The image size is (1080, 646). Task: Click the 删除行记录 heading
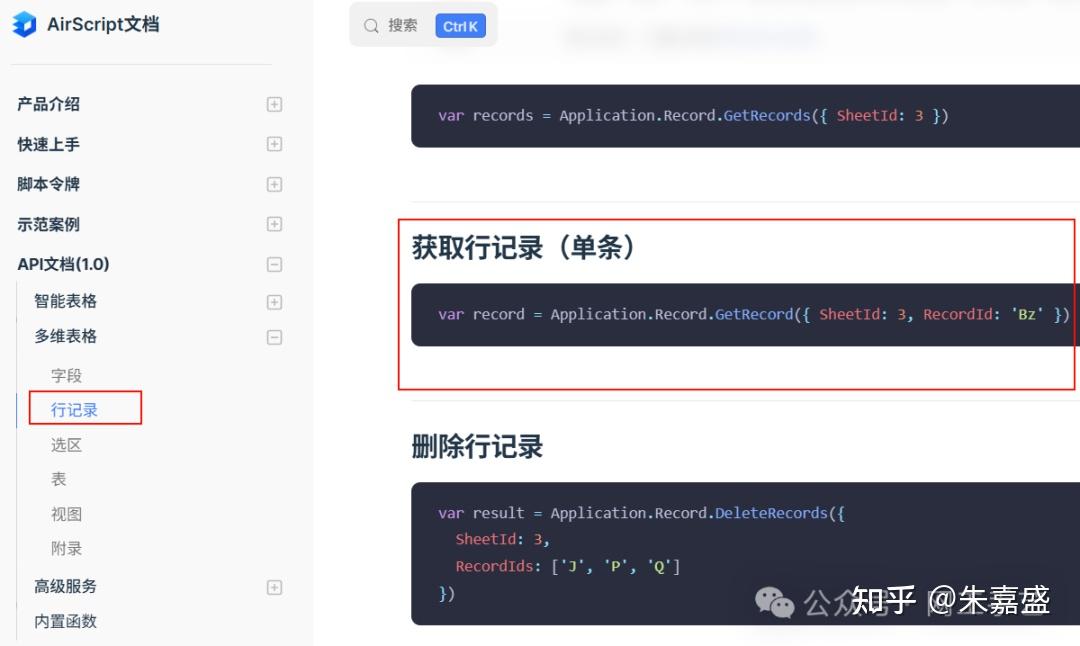click(477, 446)
